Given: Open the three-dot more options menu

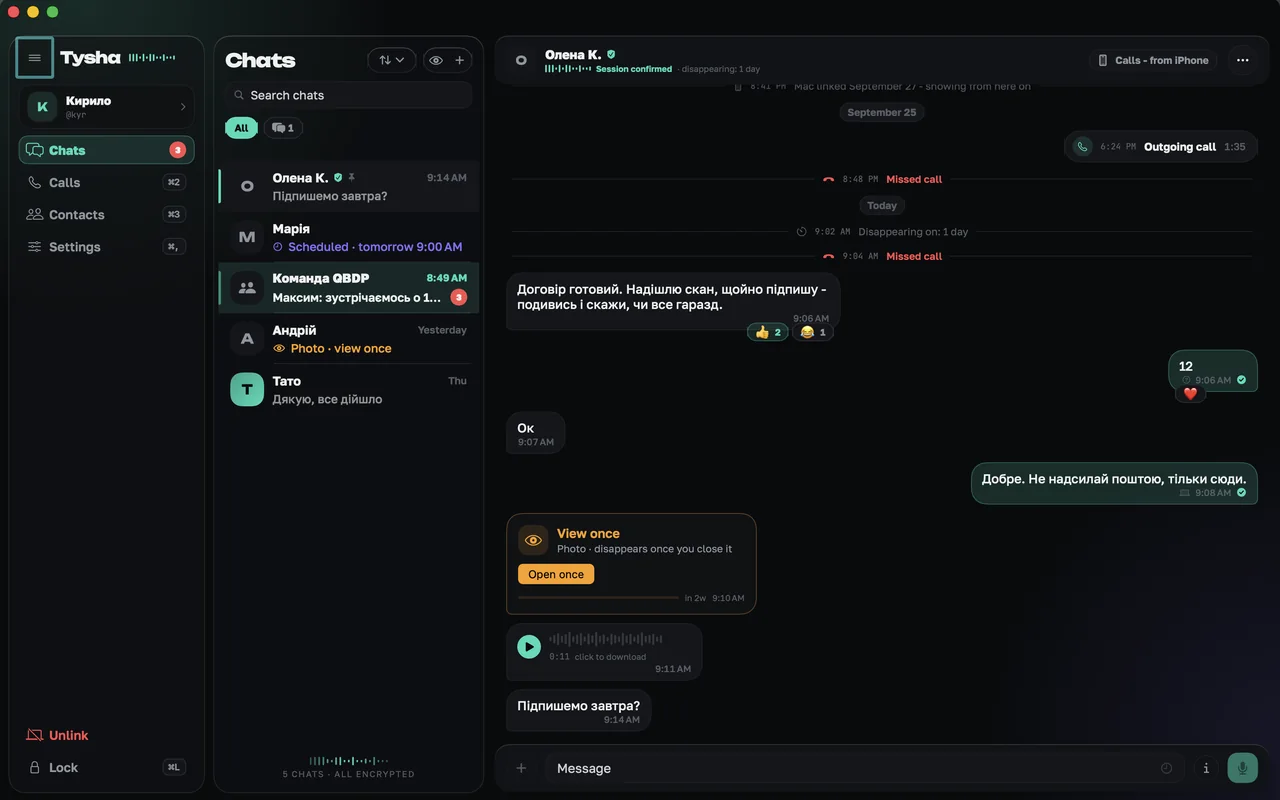Looking at the screenshot, I should click(1242, 60).
